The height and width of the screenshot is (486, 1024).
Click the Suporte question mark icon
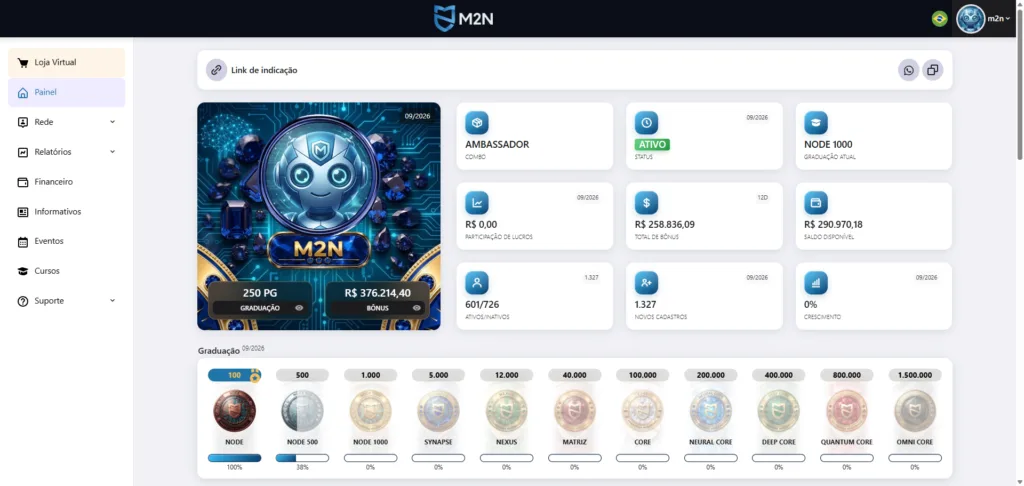[x=23, y=301]
